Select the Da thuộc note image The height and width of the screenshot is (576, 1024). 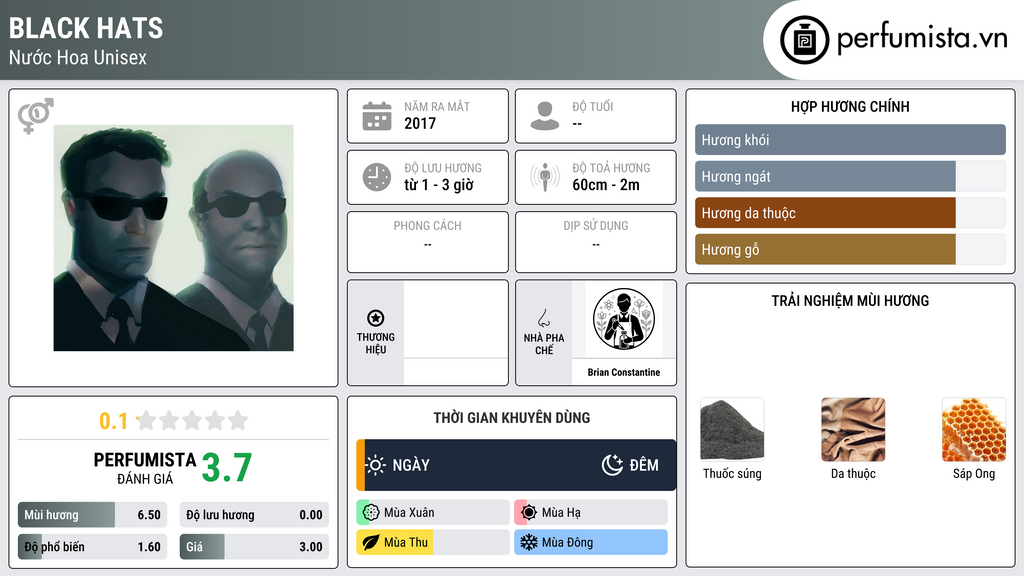[853, 429]
